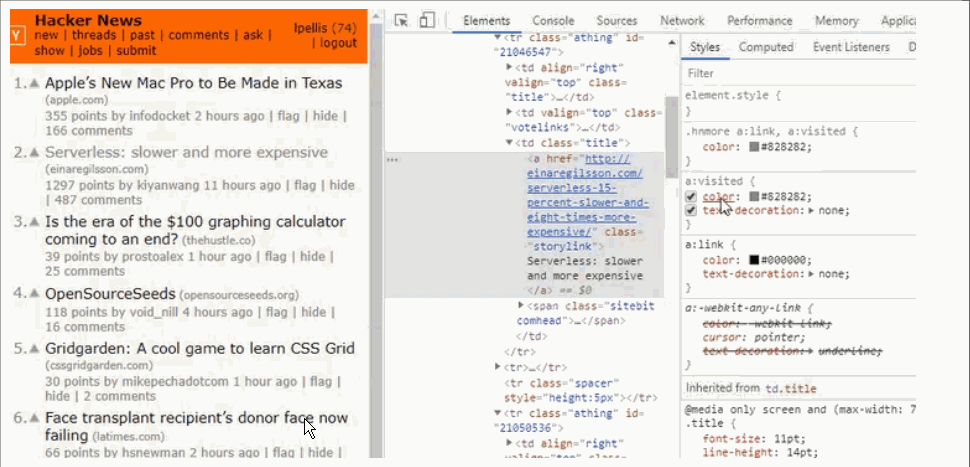Switch to the Computed sub-tab
Screen dimensions: 970x467
(x=766, y=47)
